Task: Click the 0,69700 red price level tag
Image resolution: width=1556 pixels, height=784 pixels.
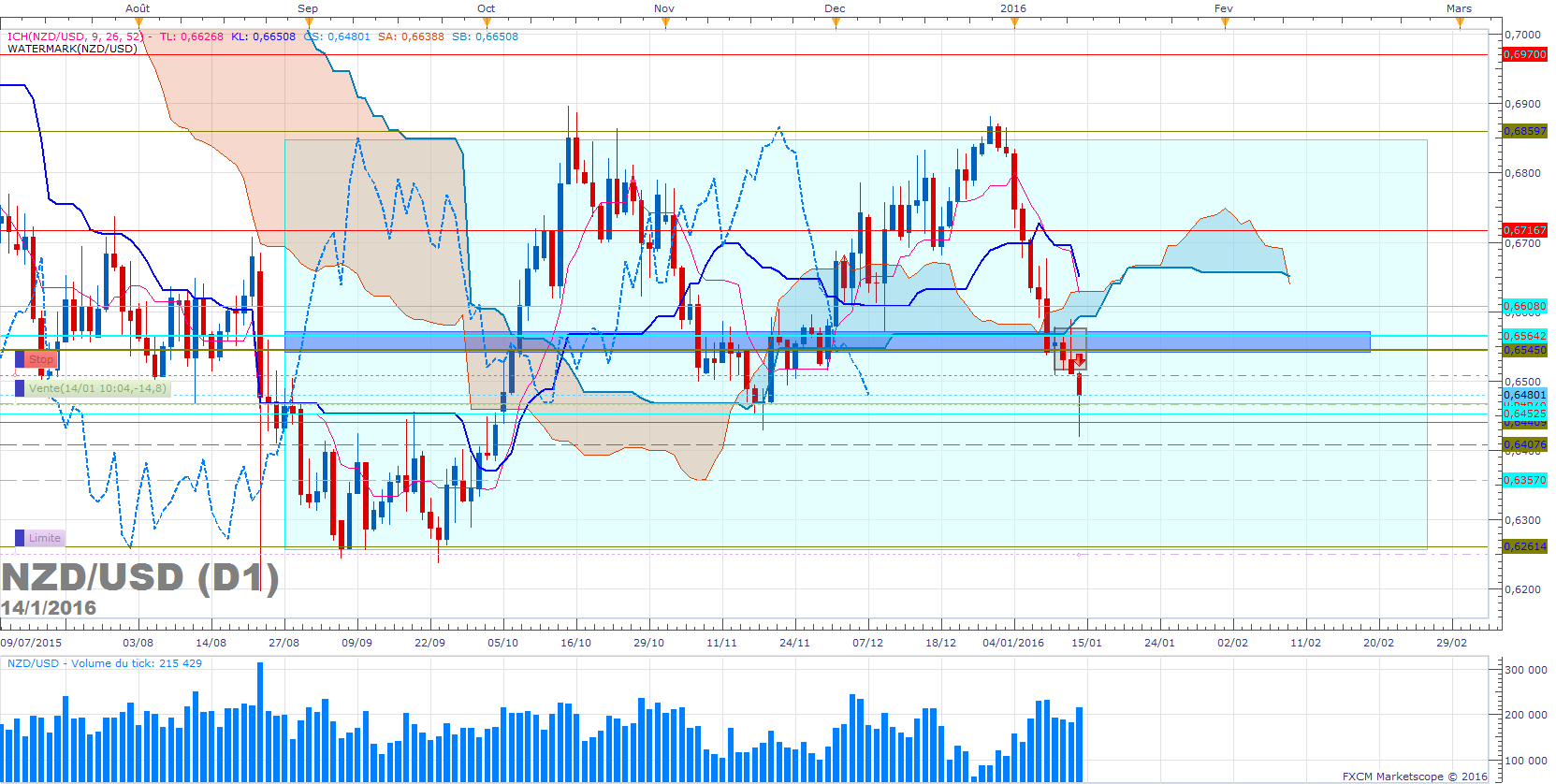Action: coord(1525,54)
